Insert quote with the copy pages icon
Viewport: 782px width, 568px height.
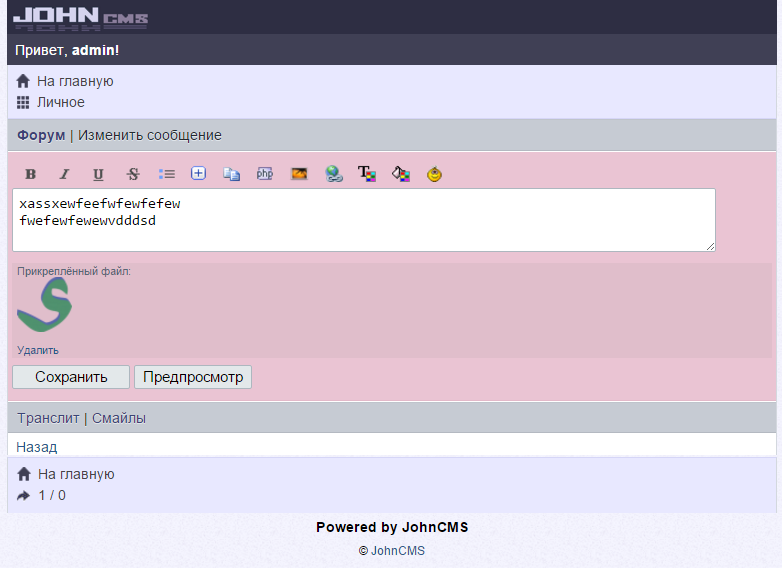tap(231, 174)
